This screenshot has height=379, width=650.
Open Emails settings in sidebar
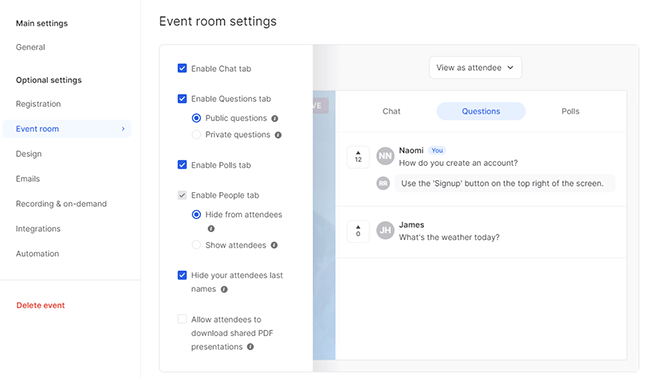coord(28,179)
